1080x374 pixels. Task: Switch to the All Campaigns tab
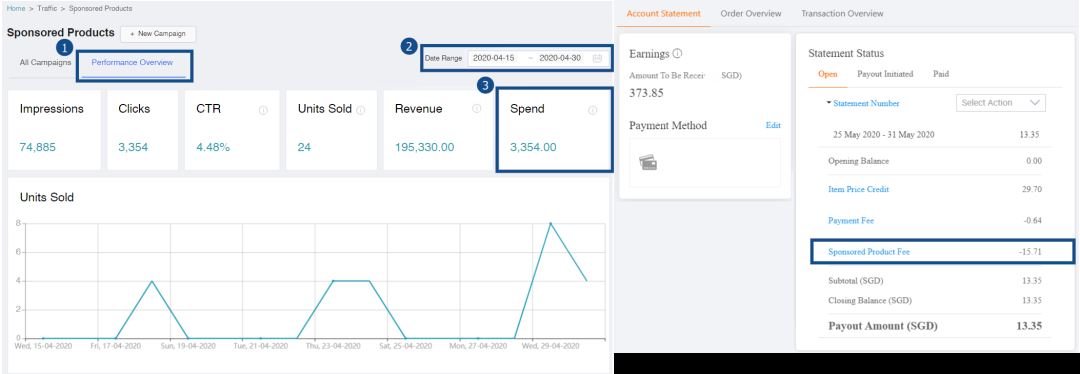45,63
